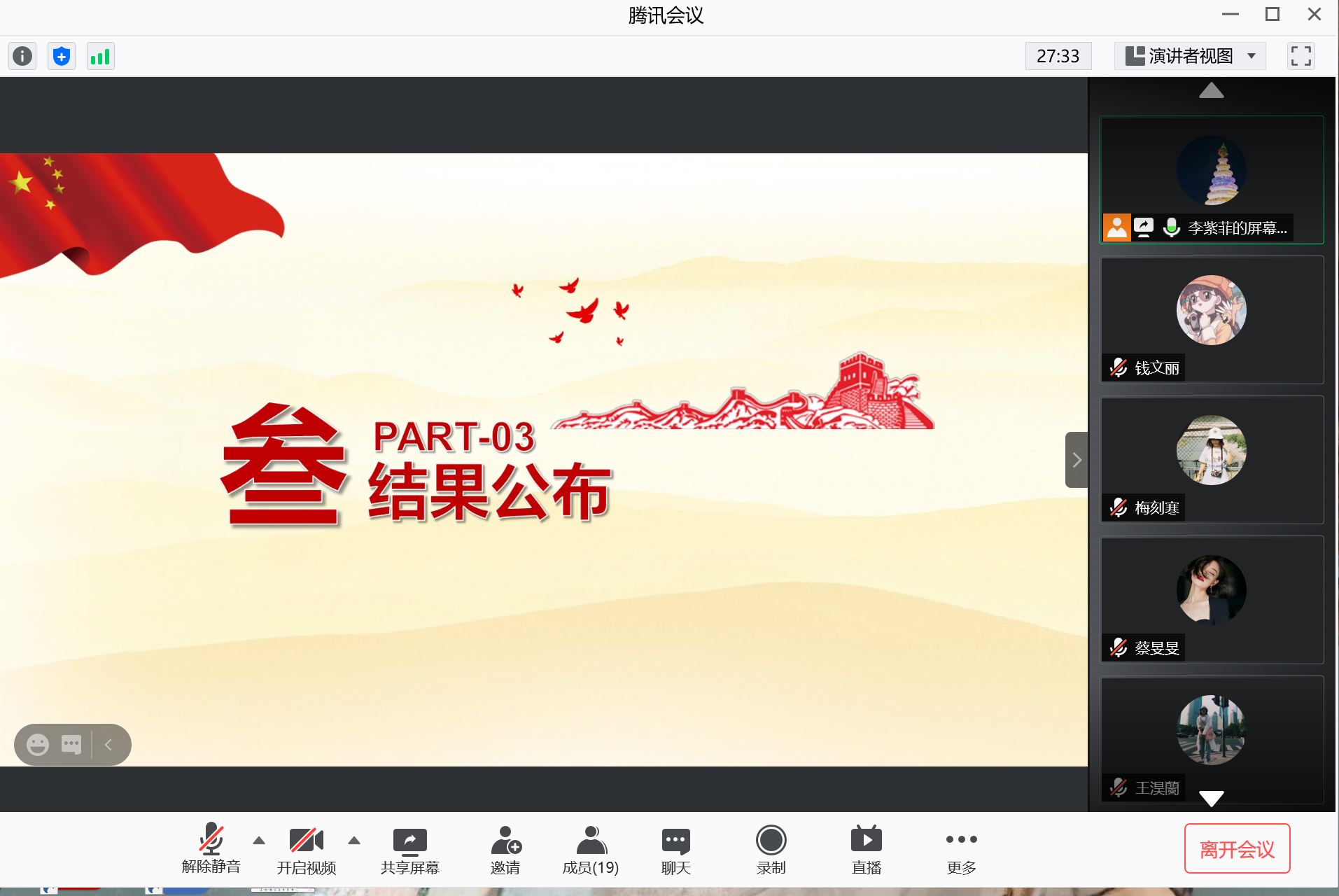Check the network quality indicator
This screenshot has width=1339, height=896.
[x=101, y=56]
